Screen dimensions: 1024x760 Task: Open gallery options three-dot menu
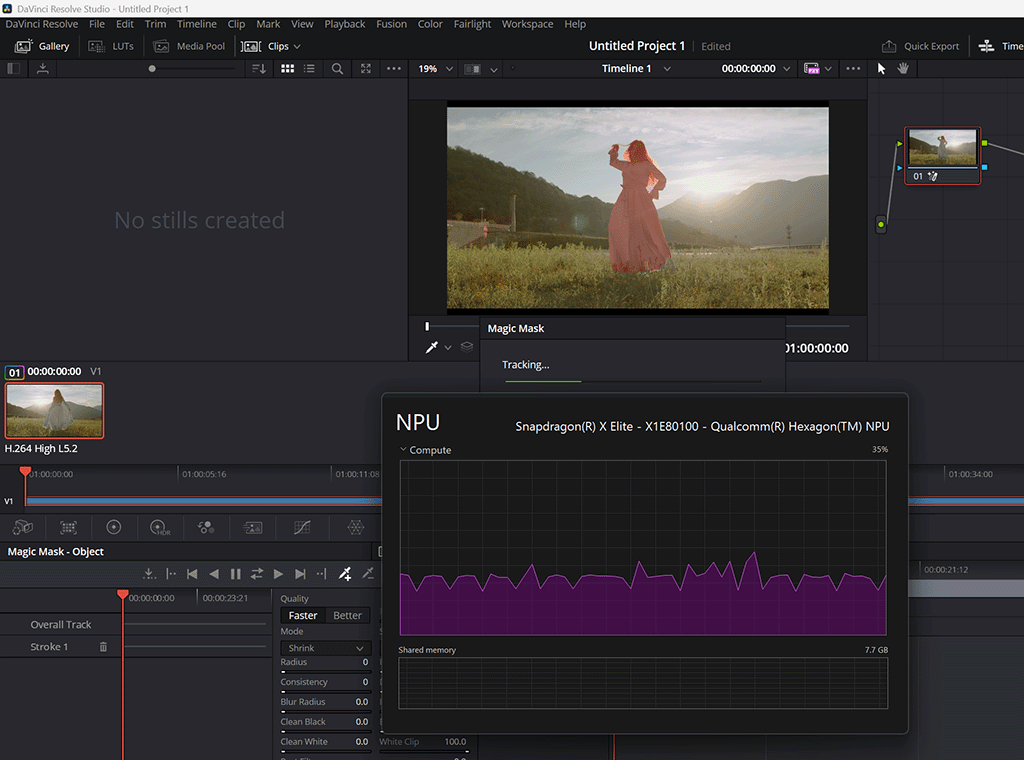click(x=394, y=69)
